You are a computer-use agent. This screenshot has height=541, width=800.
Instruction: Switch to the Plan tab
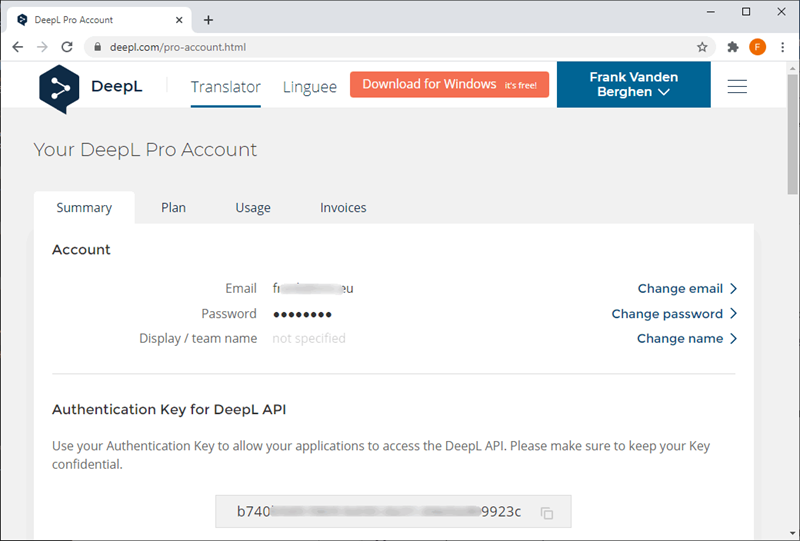click(173, 208)
